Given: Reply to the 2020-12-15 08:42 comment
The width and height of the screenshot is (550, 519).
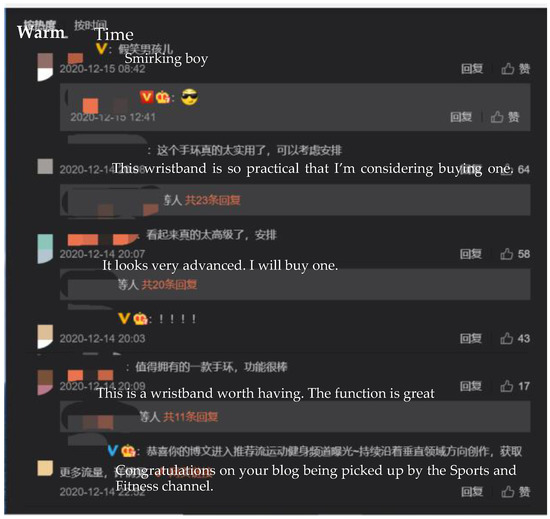Looking at the screenshot, I should click(472, 69).
